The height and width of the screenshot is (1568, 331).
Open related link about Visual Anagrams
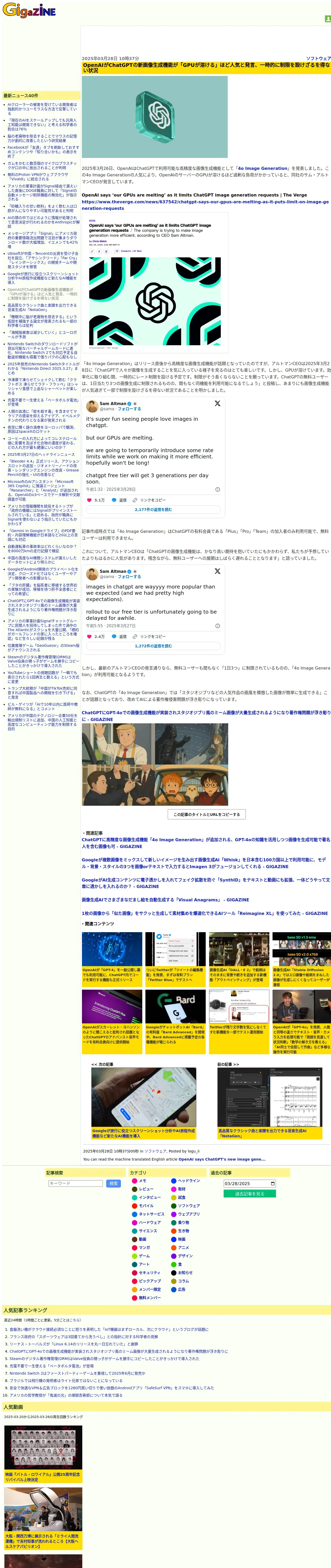(x=165, y=900)
